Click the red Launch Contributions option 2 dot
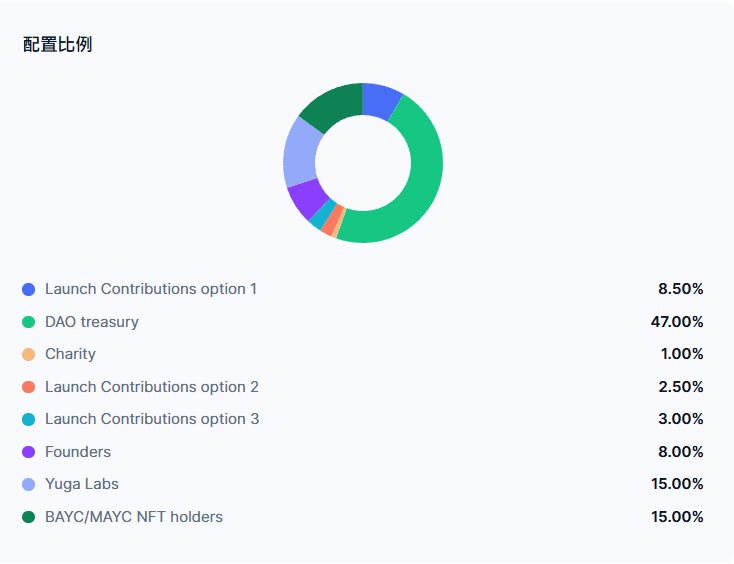 28,387
